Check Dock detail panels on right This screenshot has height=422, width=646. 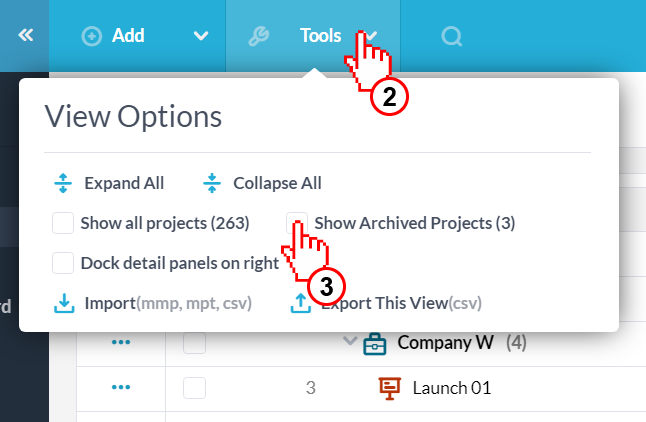63,263
